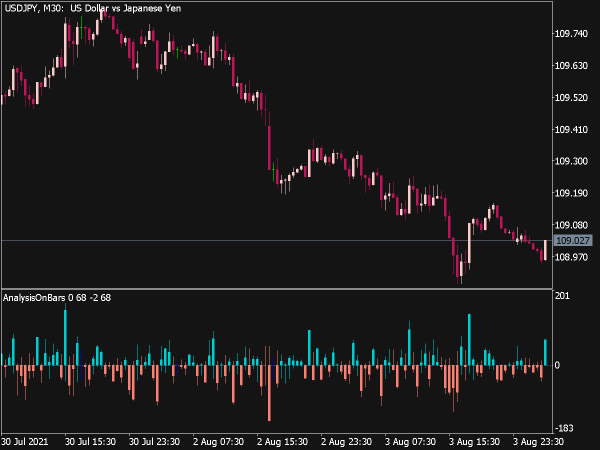The image size is (600, 450).
Task: Click the 2 Aug 07:30 time label
Action: pos(218,442)
